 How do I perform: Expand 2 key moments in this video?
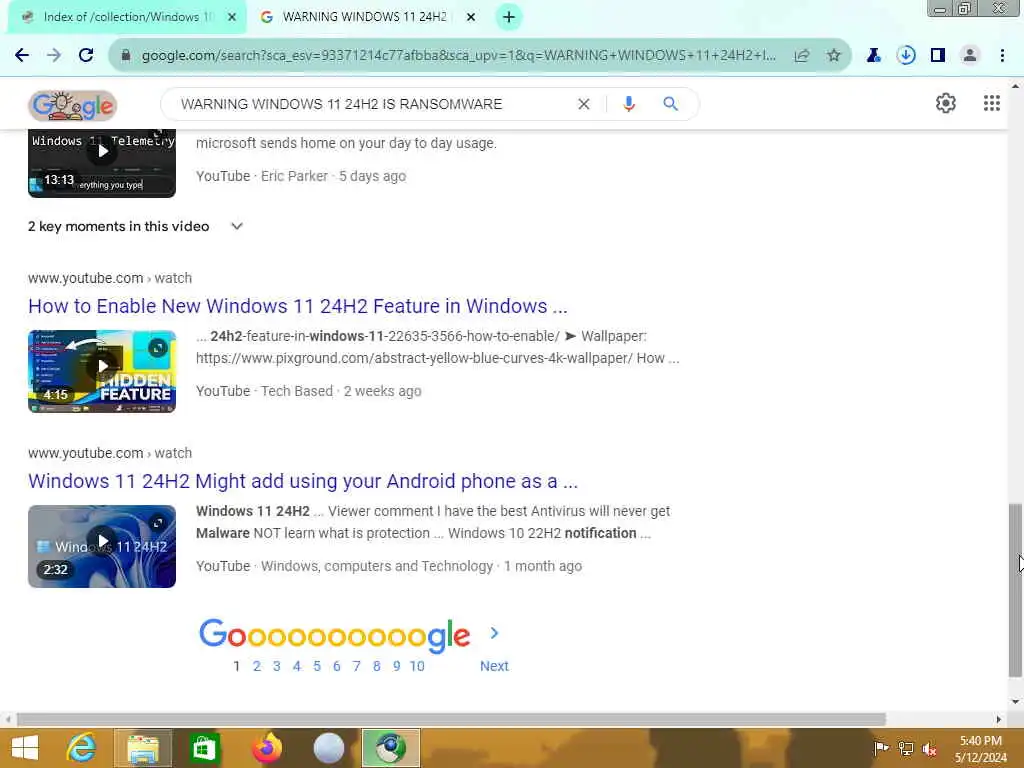[135, 227]
